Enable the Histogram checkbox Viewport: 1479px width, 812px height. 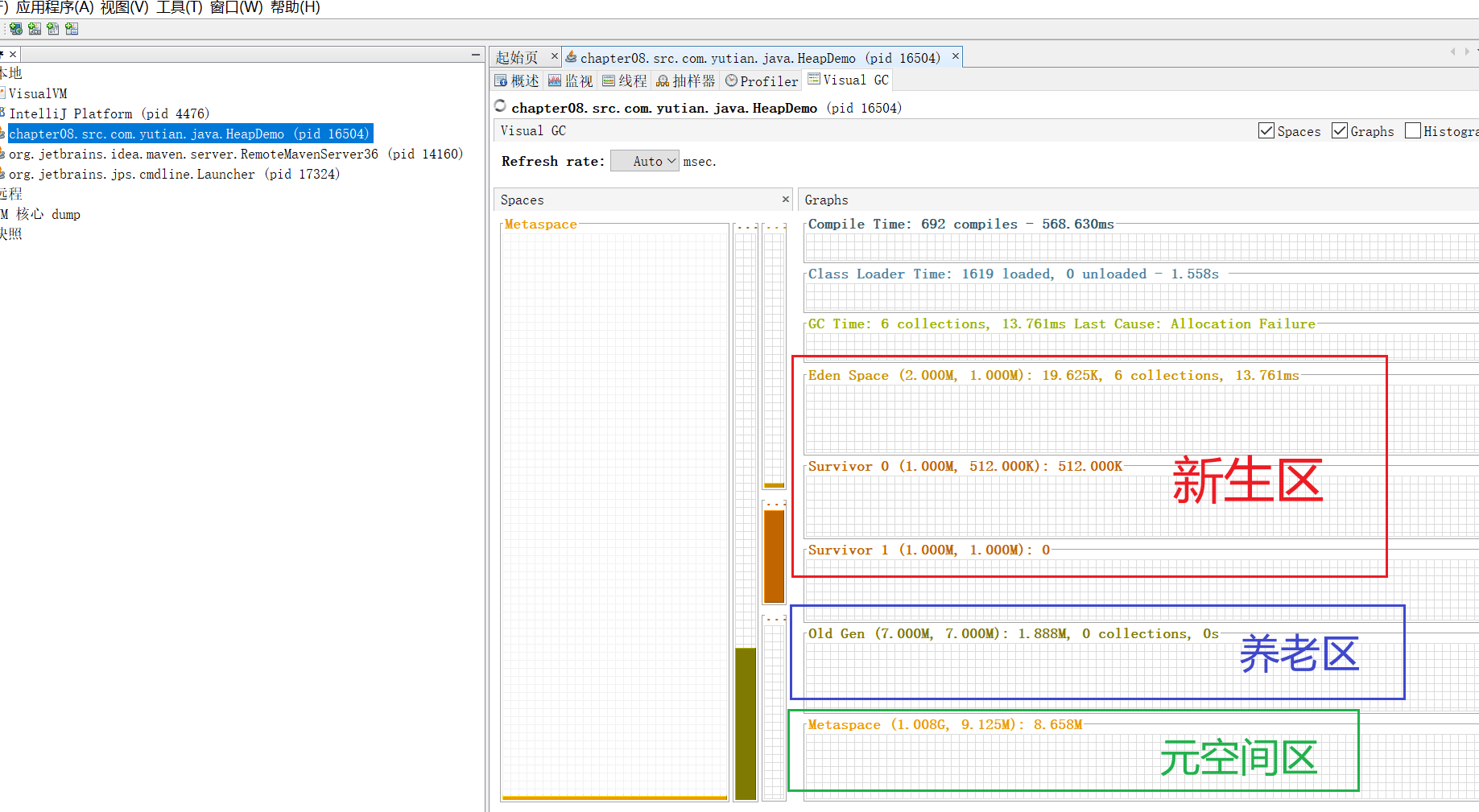click(1412, 131)
